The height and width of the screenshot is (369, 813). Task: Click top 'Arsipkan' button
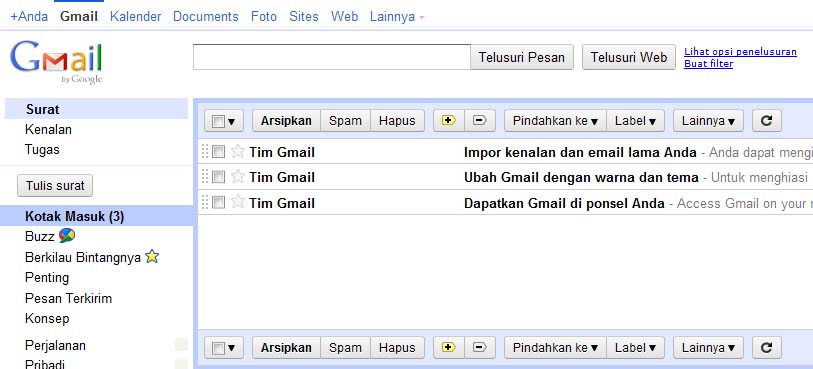point(286,121)
